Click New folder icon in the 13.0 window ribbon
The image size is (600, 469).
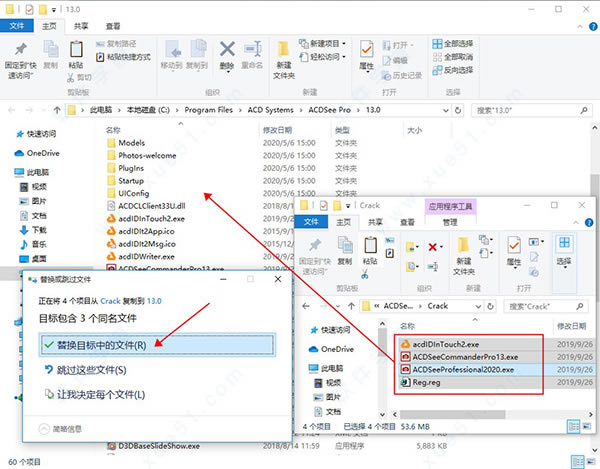[283, 49]
